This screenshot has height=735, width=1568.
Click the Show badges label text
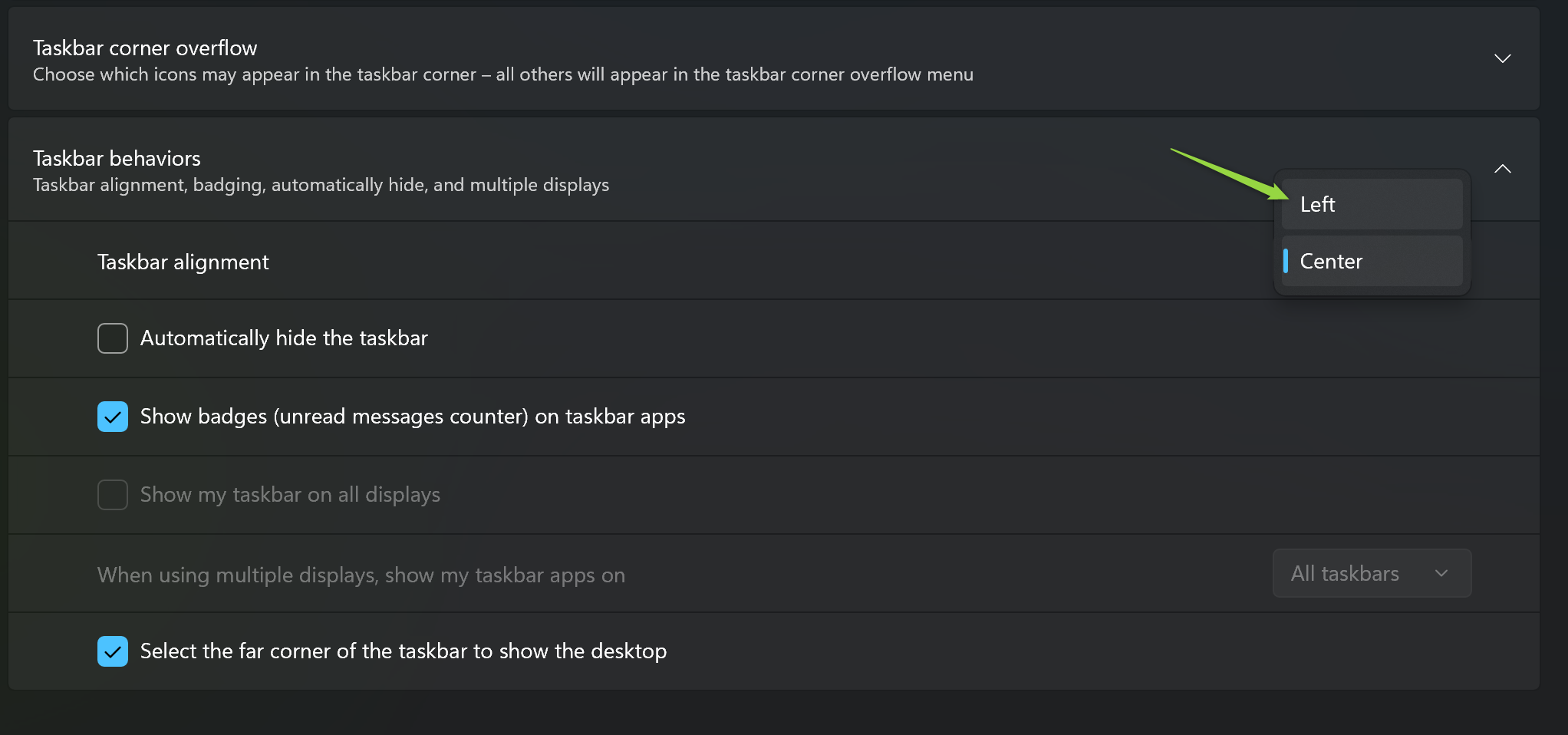coord(413,417)
